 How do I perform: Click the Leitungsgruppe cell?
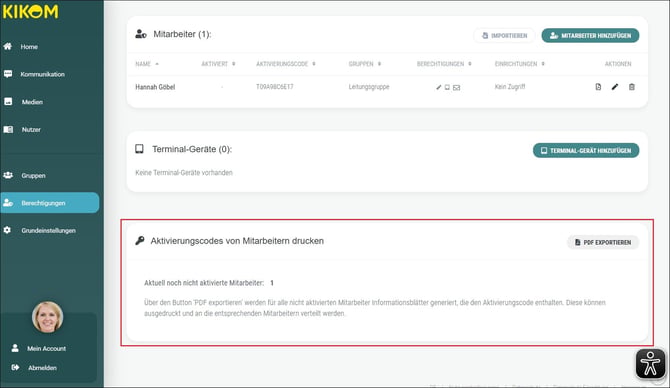pos(369,87)
